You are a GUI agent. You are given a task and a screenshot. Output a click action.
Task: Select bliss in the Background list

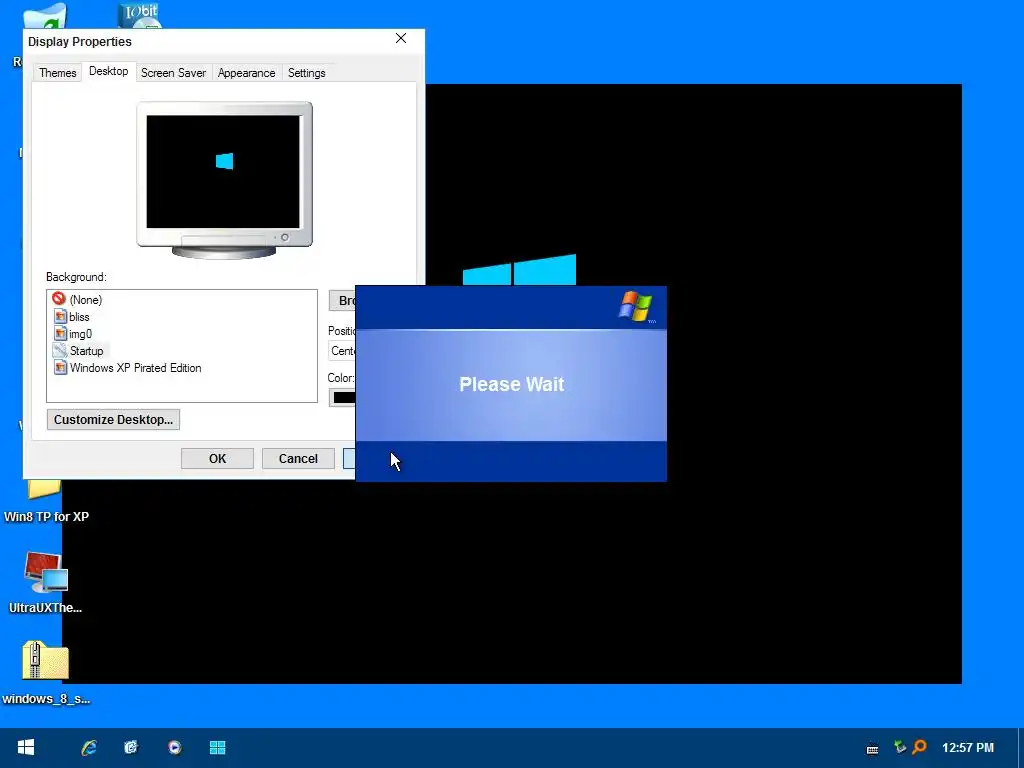coord(72,317)
